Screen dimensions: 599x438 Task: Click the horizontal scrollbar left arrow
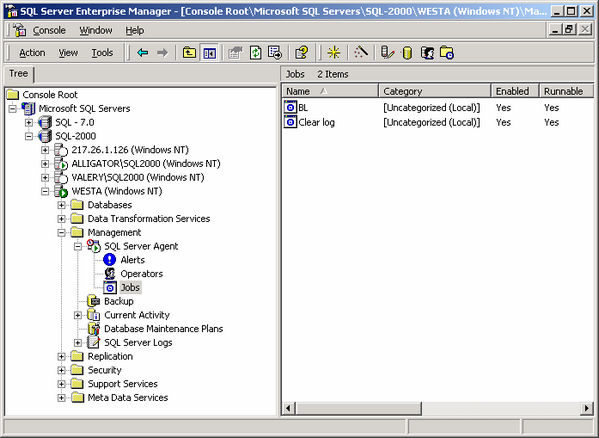click(288, 408)
